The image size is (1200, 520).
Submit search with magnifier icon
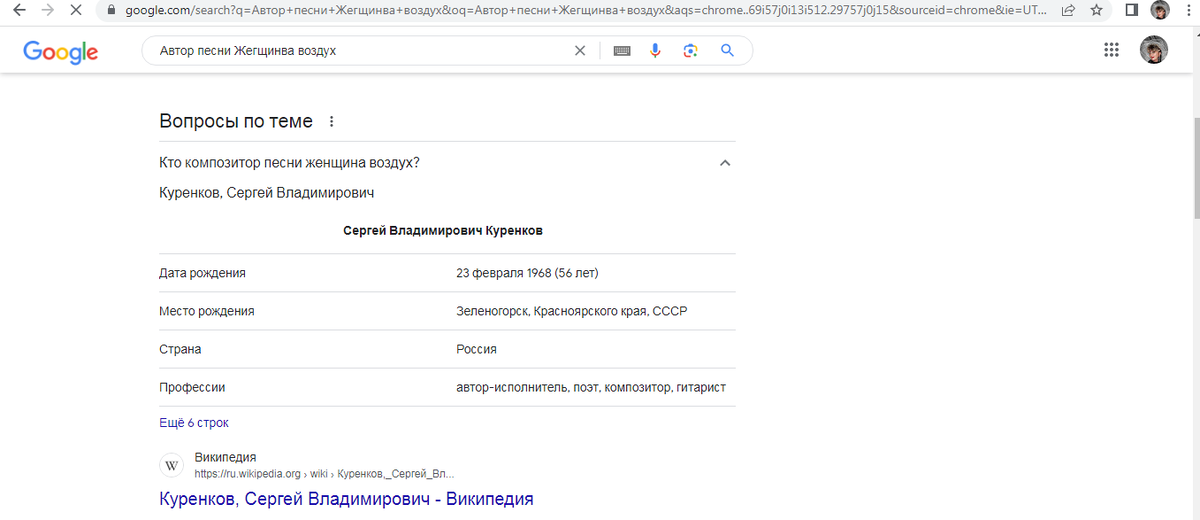tap(727, 51)
